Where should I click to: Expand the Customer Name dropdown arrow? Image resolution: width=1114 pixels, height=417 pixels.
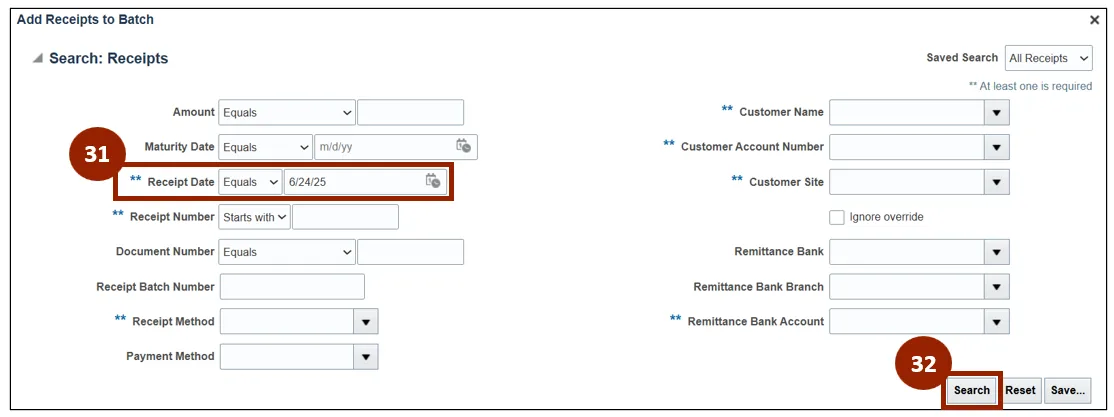coord(996,113)
